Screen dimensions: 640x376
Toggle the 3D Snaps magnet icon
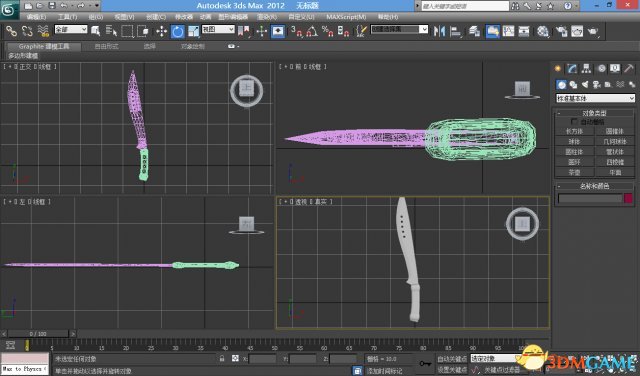(296, 31)
